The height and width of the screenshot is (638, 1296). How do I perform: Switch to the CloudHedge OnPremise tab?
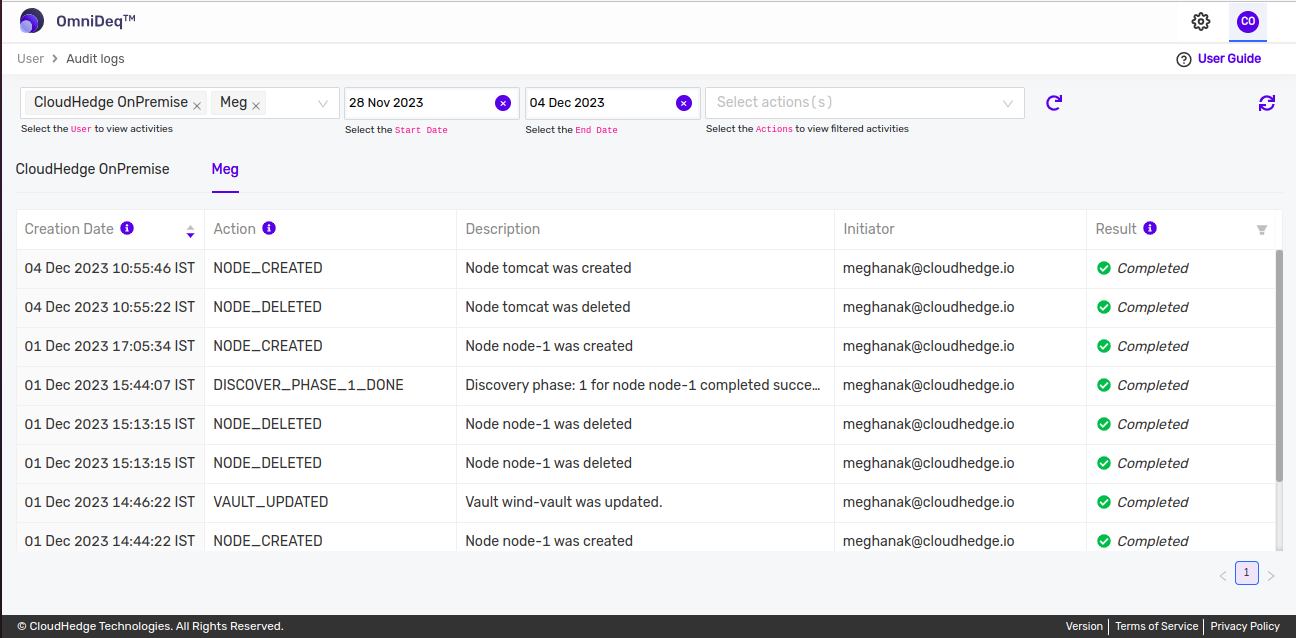coord(93,169)
